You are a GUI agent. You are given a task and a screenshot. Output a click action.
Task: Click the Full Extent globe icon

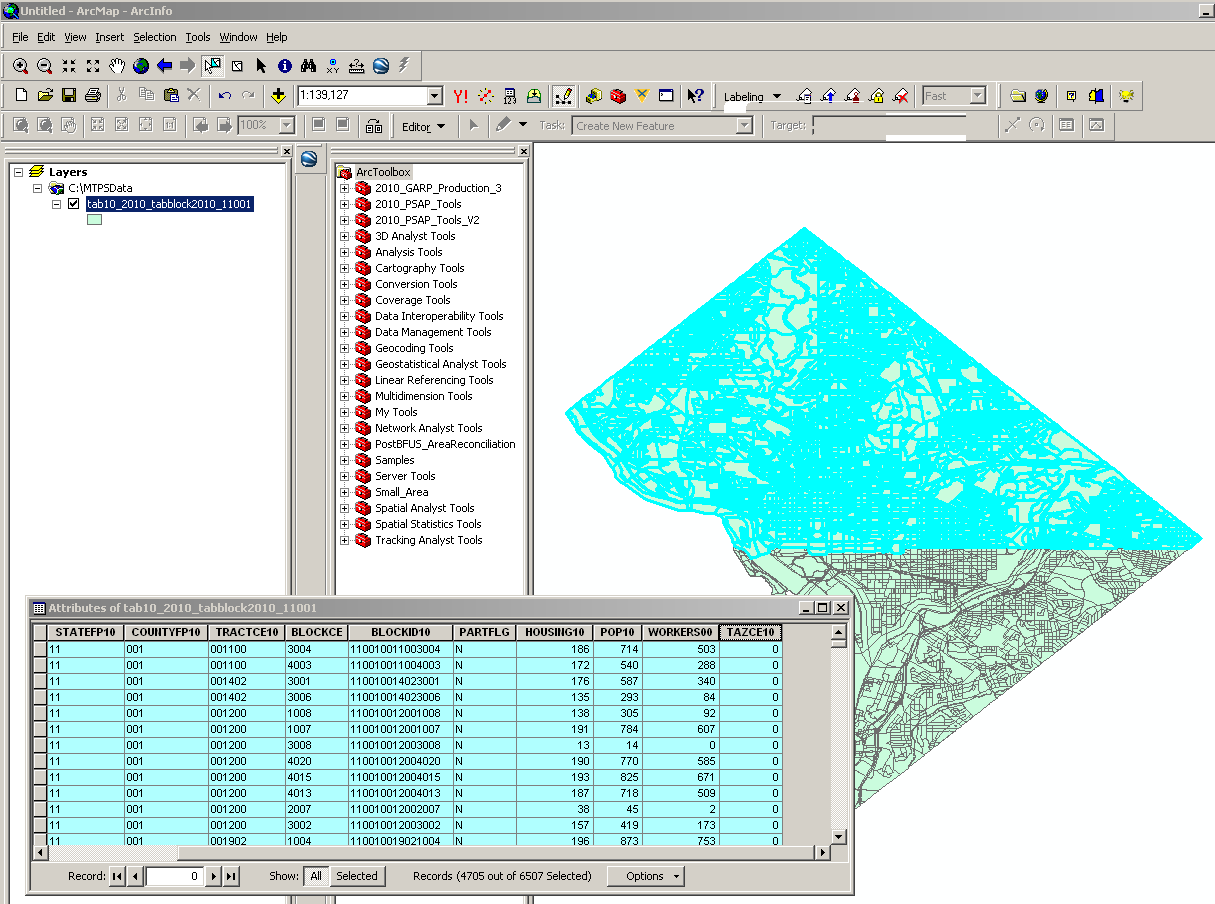click(x=141, y=66)
